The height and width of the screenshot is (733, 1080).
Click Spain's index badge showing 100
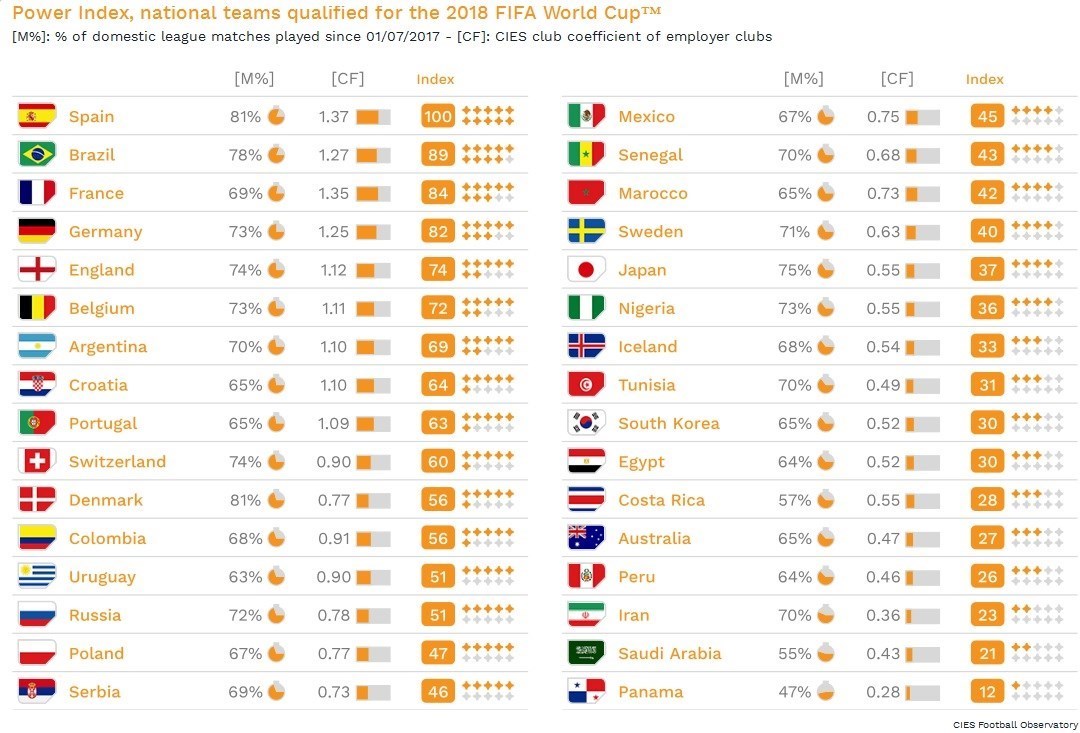click(x=438, y=116)
